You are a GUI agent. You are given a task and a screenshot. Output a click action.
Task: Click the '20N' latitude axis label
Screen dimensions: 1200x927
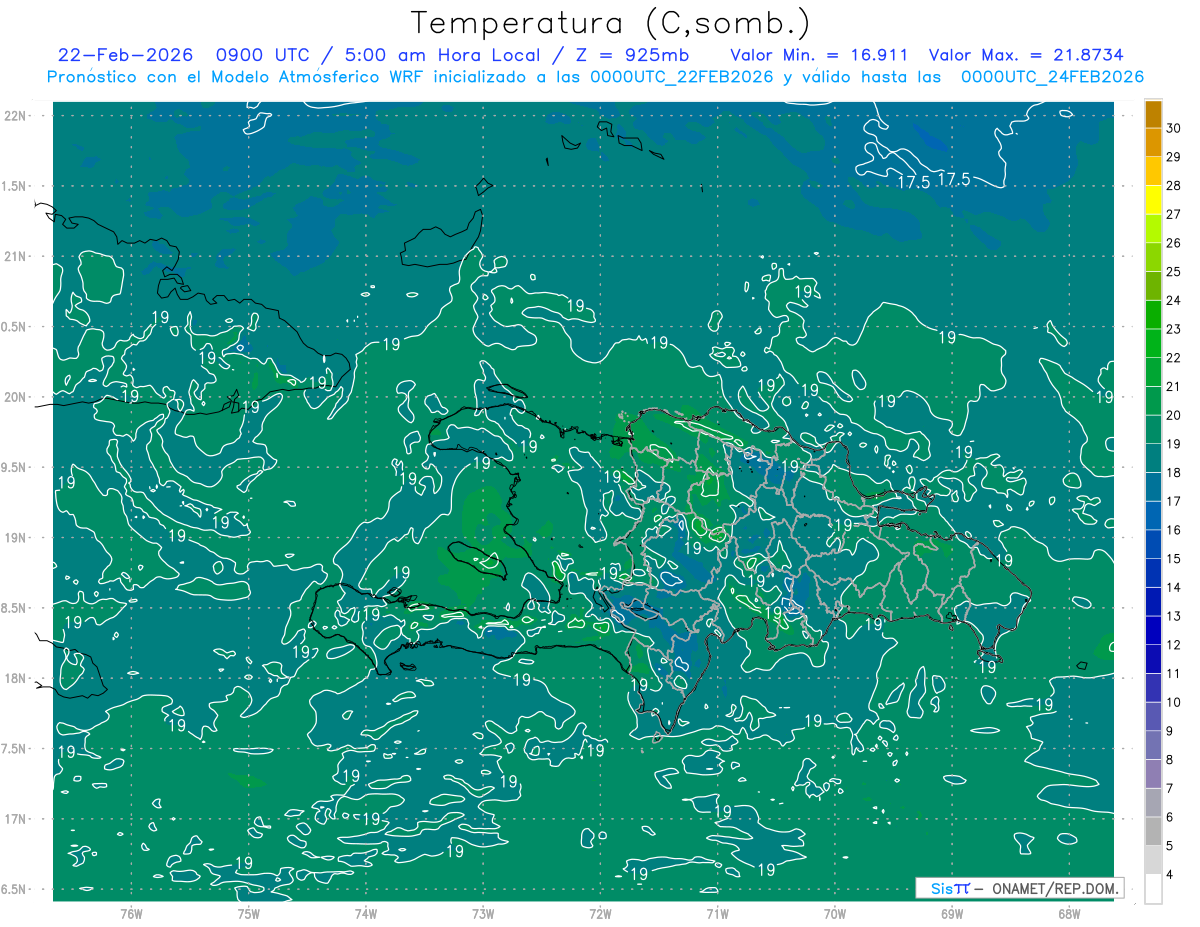click(x=17, y=397)
